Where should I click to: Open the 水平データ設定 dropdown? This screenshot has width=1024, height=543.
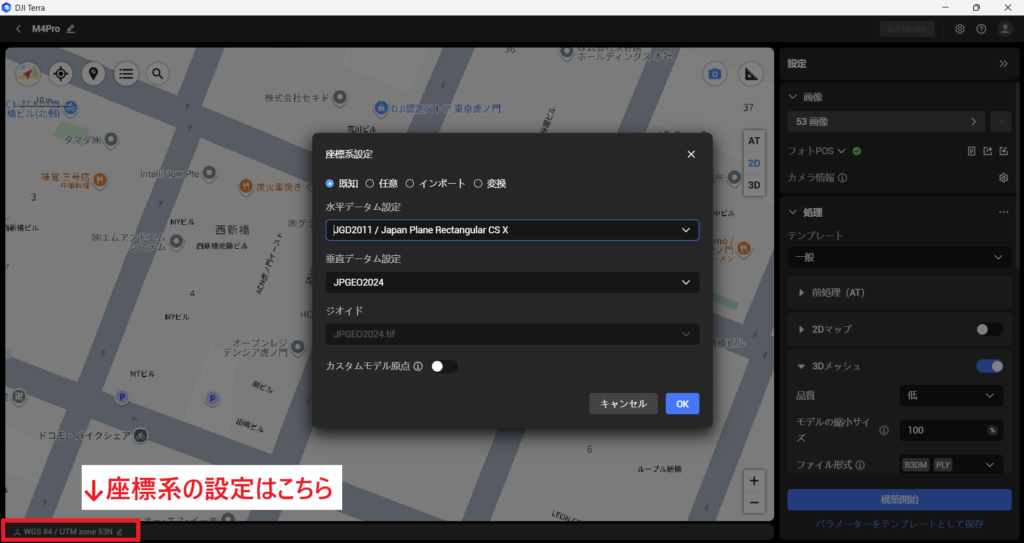[x=512, y=230]
